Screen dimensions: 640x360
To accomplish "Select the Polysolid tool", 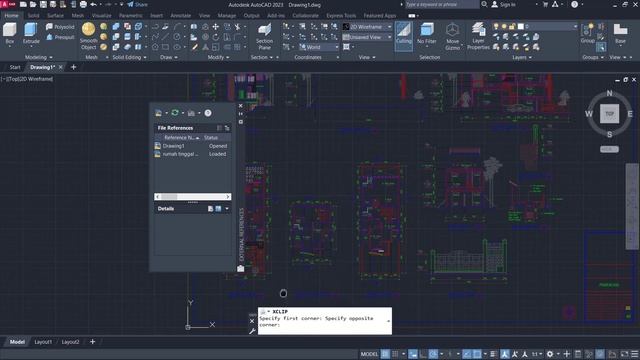I will pos(60,27).
